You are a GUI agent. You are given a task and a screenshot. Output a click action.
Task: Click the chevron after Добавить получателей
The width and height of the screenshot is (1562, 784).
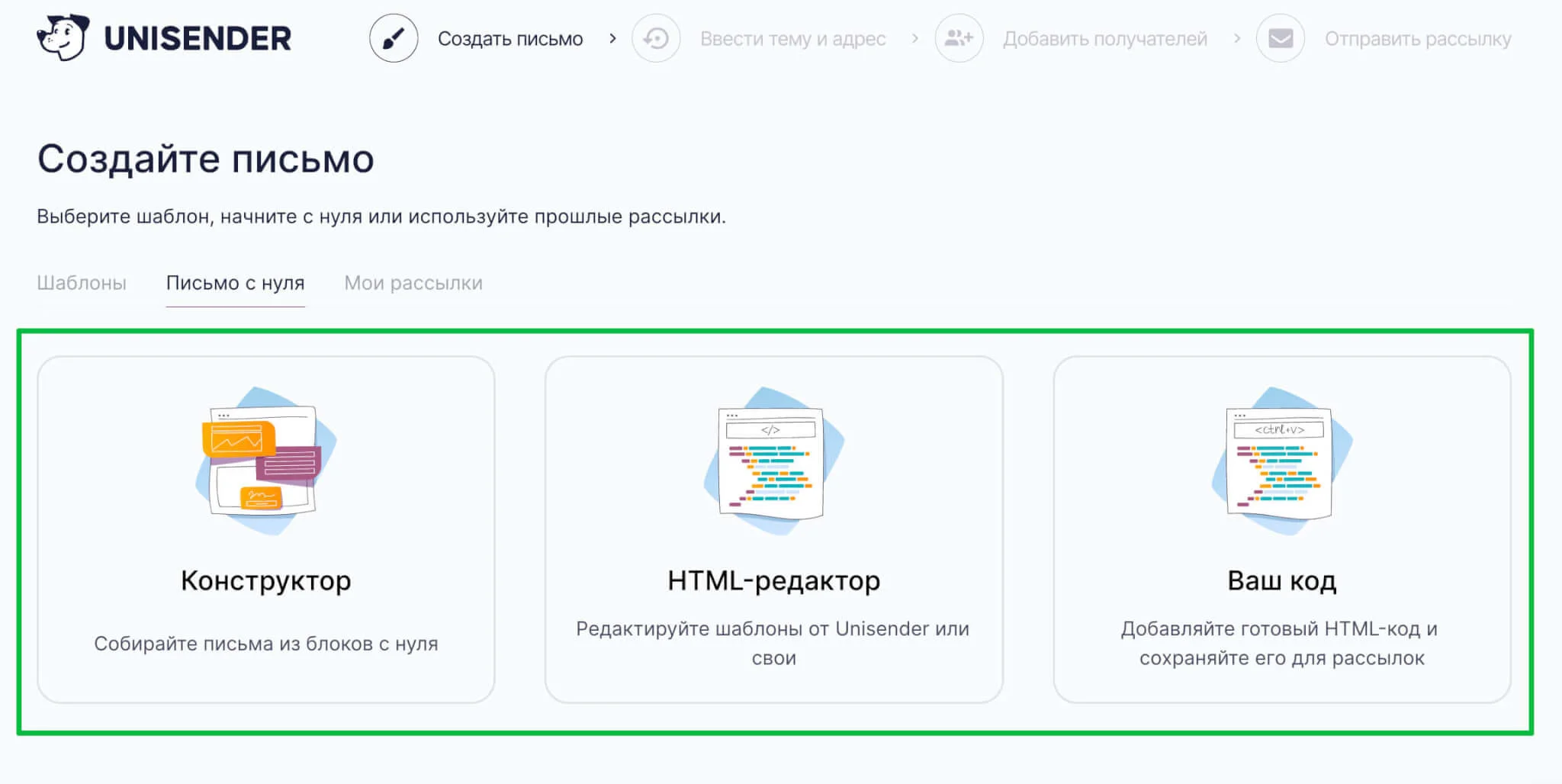pyautogui.click(x=1237, y=38)
